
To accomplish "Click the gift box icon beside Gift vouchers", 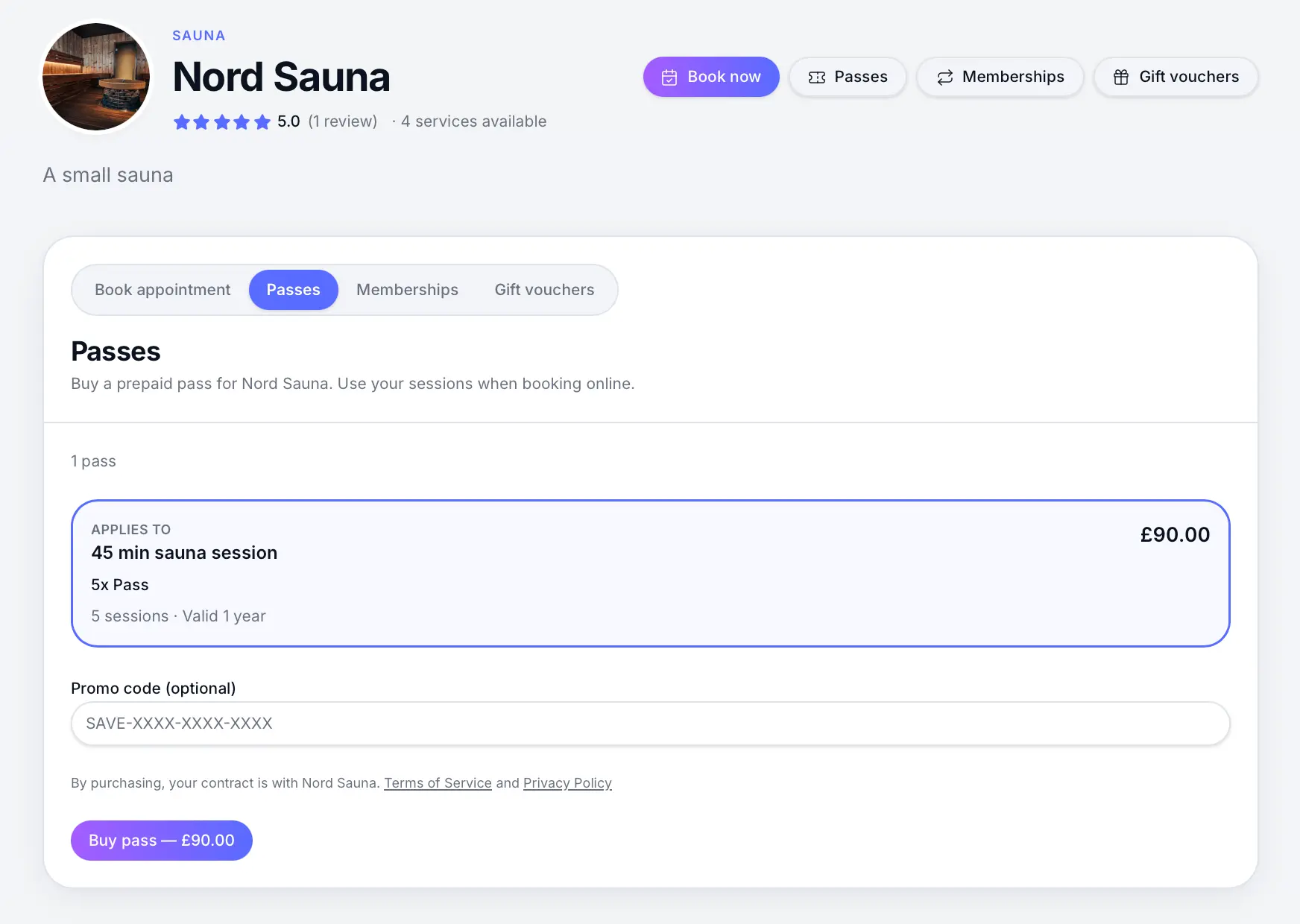I will coord(1121,77).
